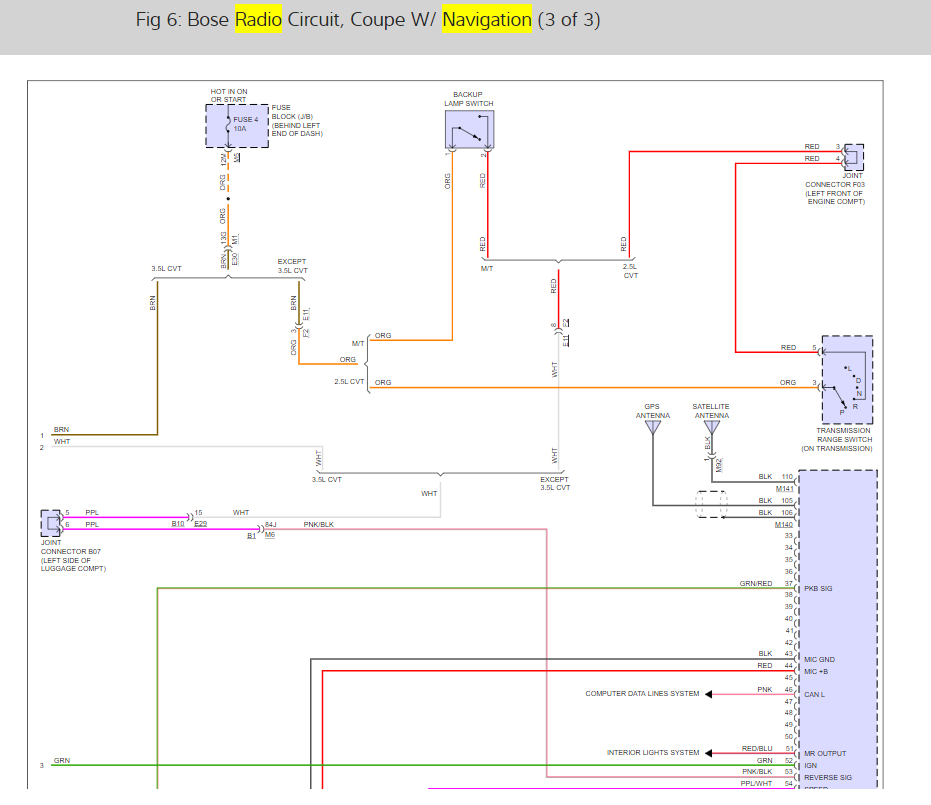Open the Computer Data Lines System reference

[642, 694]
